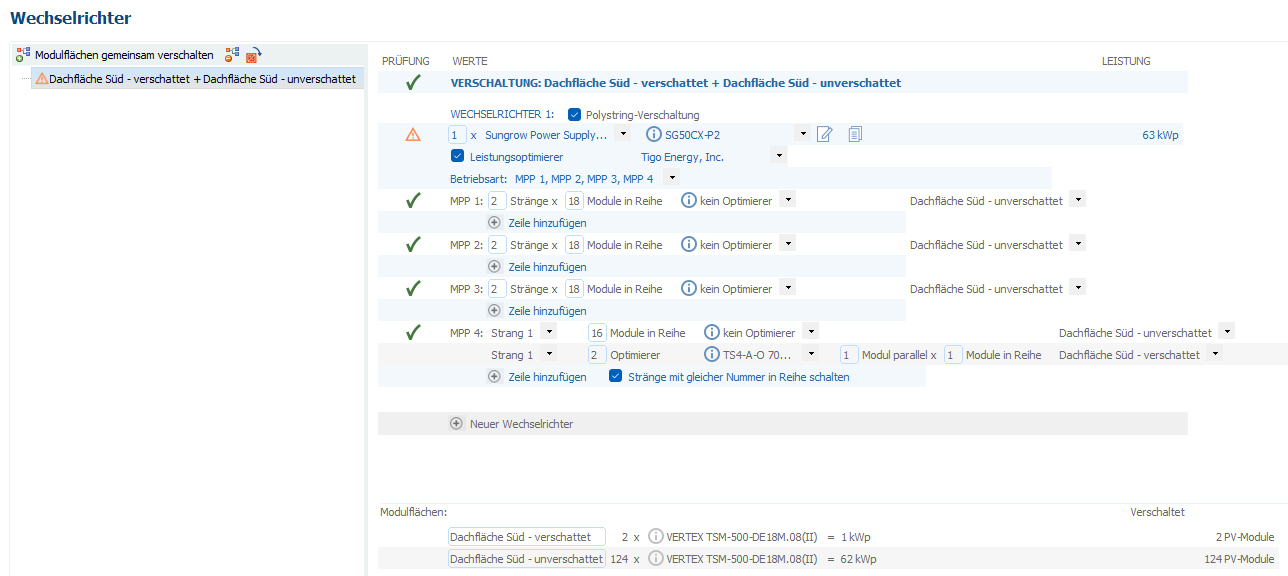
Task: Click the MPP 1 Module in Reihe field
Action: (574, 201)
